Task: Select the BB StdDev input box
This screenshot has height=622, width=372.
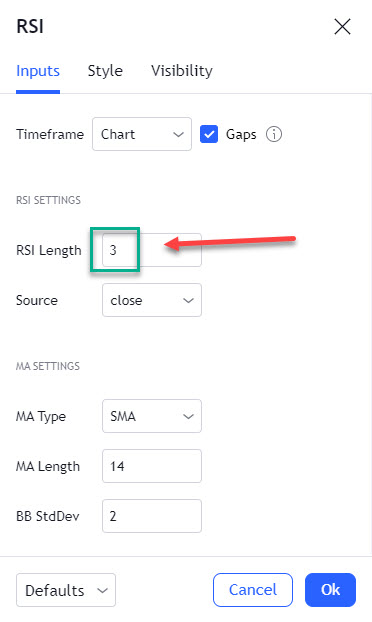Action: [x=152, y=516]
